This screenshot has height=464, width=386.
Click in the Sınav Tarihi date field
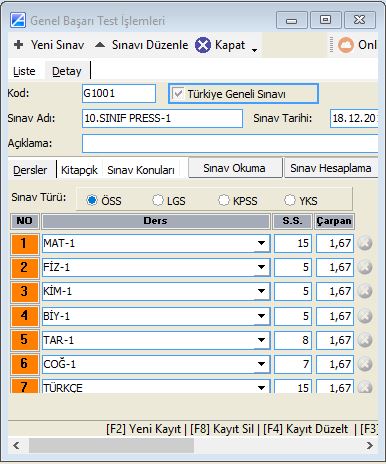[354, 118]
